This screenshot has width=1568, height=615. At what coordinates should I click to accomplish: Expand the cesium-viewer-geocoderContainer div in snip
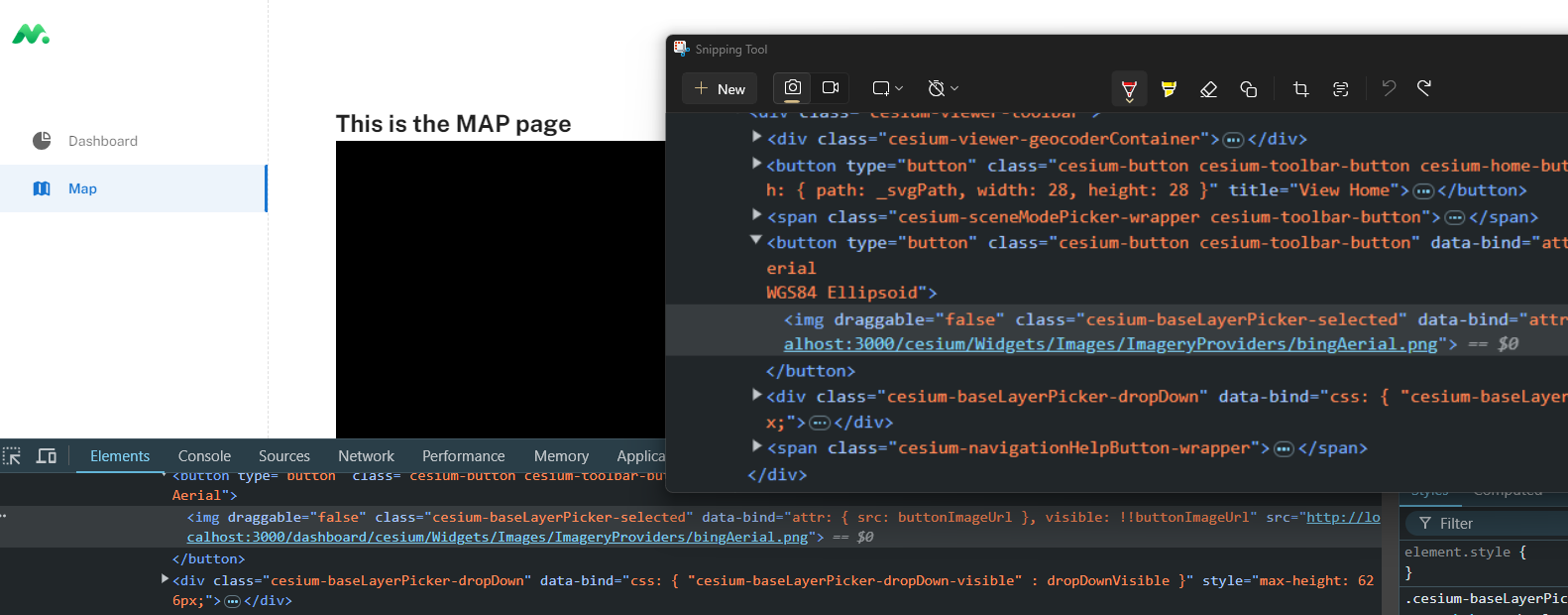click(x=757, y=137)
